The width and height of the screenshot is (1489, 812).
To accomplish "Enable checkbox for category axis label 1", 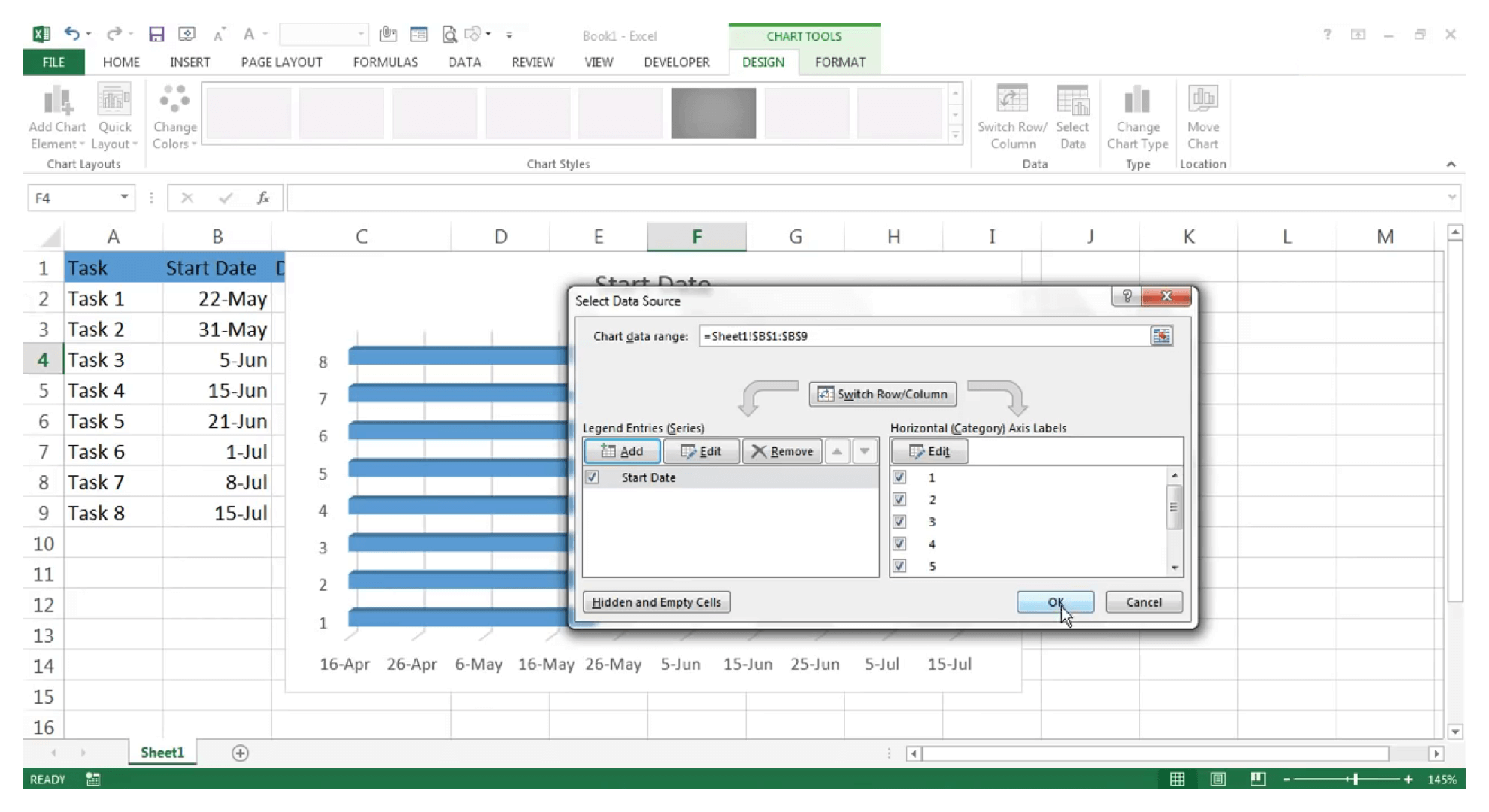I will click(x=898, y=477).
